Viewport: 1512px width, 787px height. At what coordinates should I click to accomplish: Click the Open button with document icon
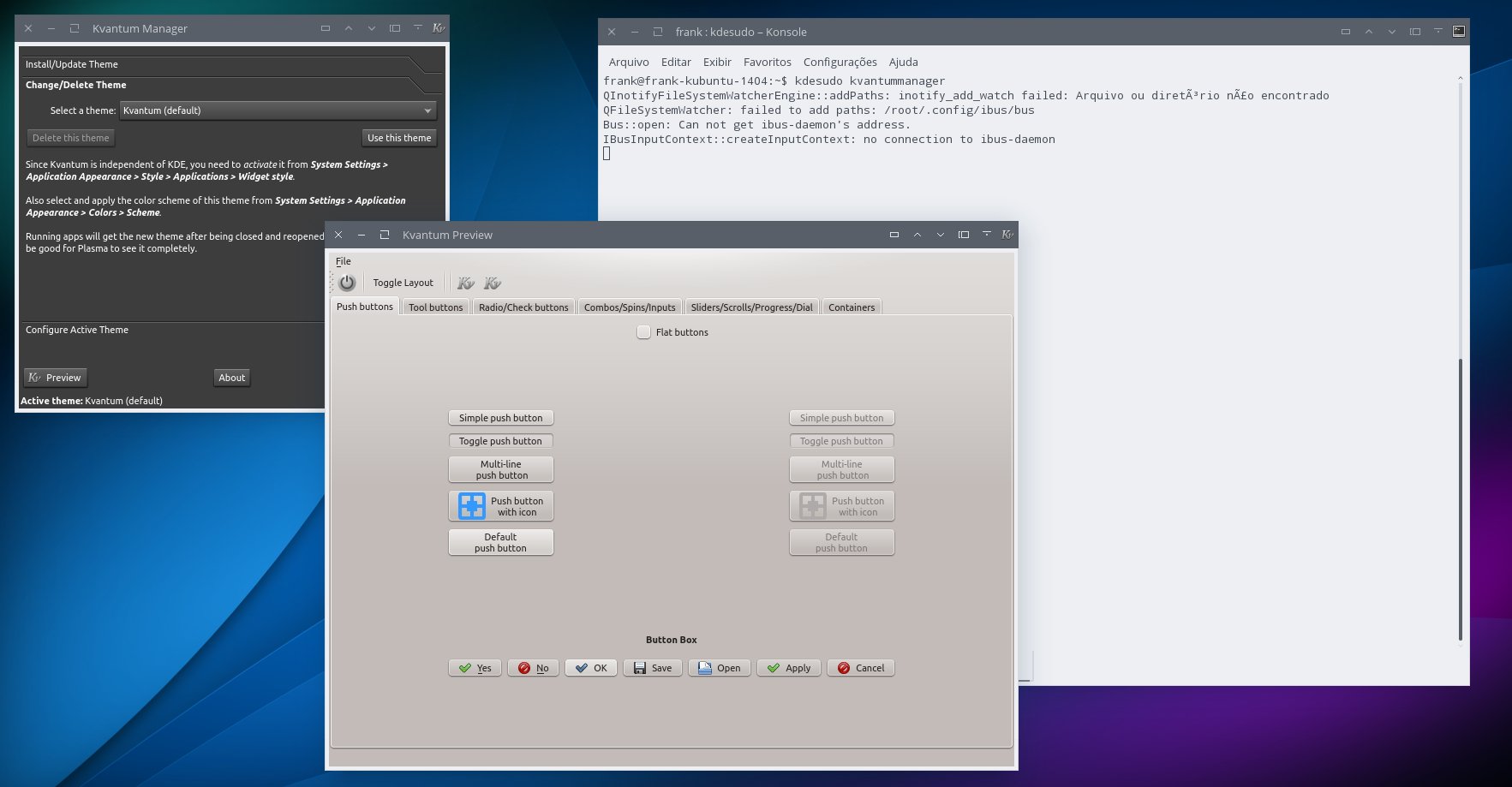point(720,668)
